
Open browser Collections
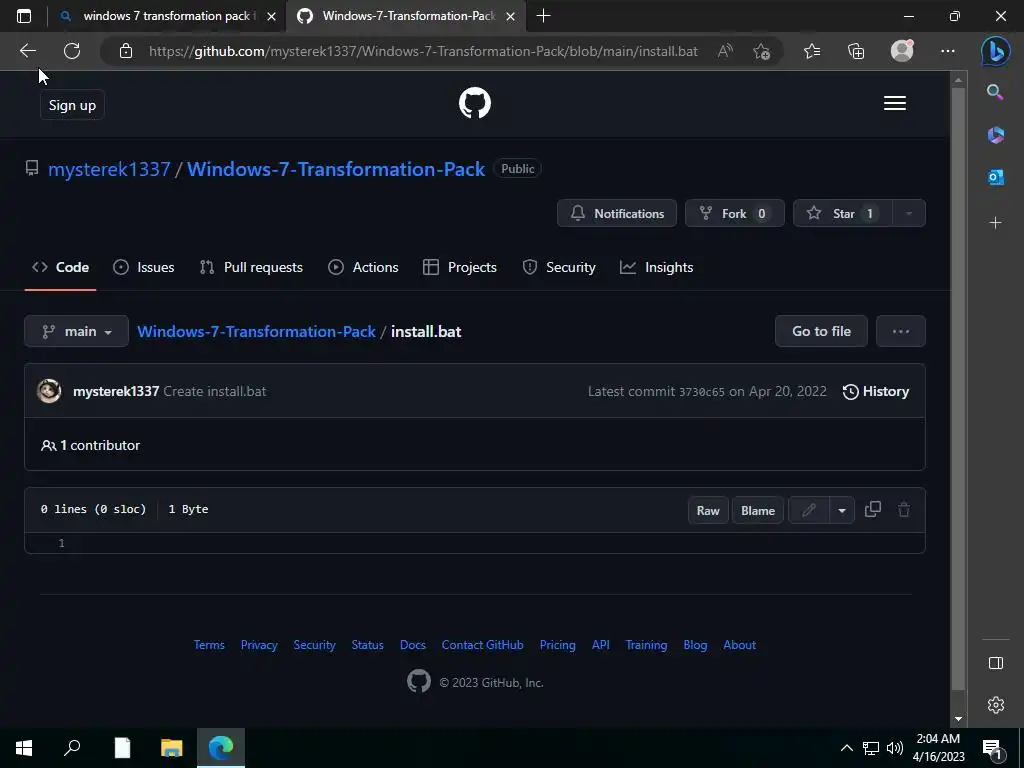click(856, 51)
